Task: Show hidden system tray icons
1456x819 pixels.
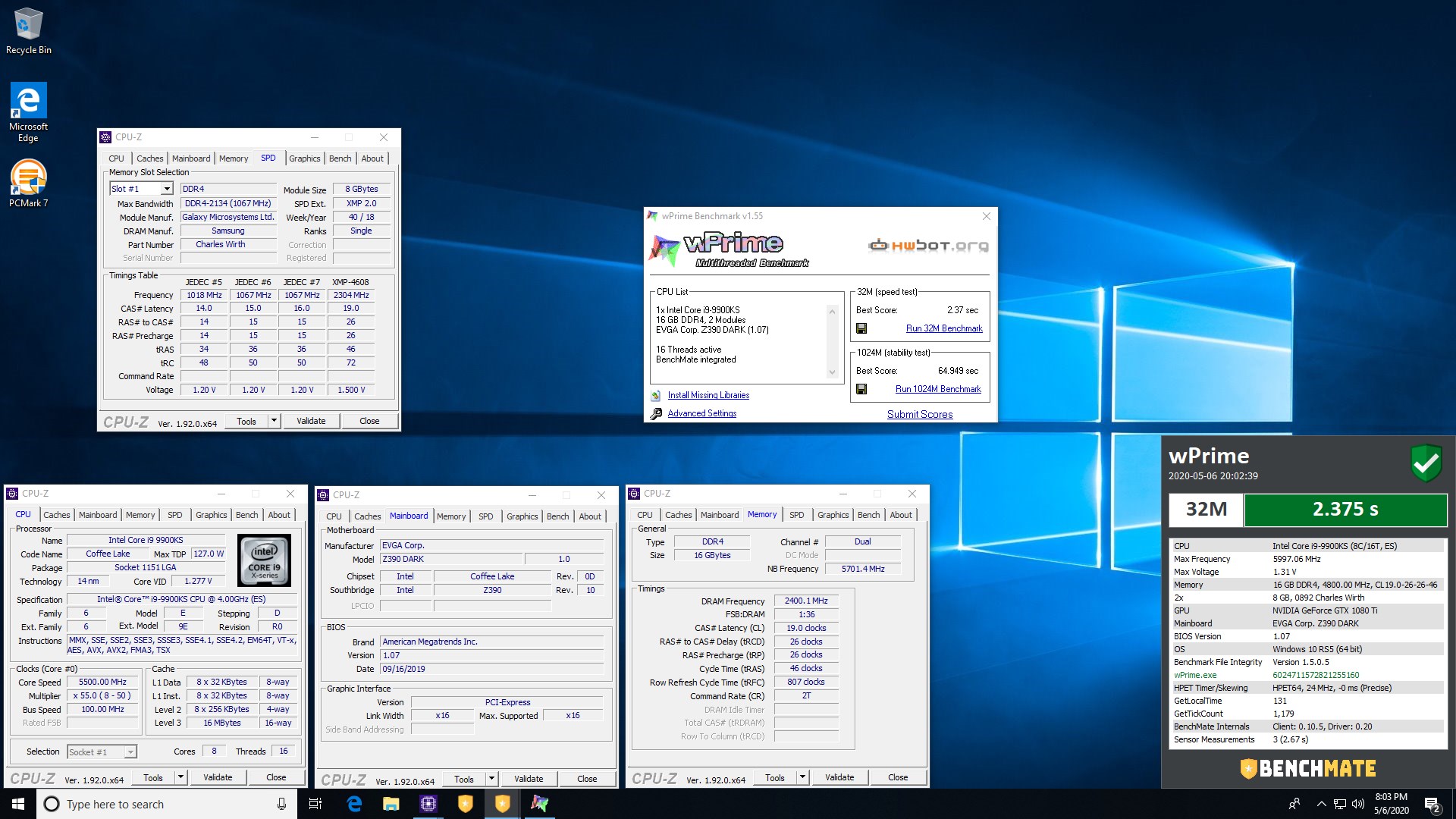Action: pos(1321,804)
